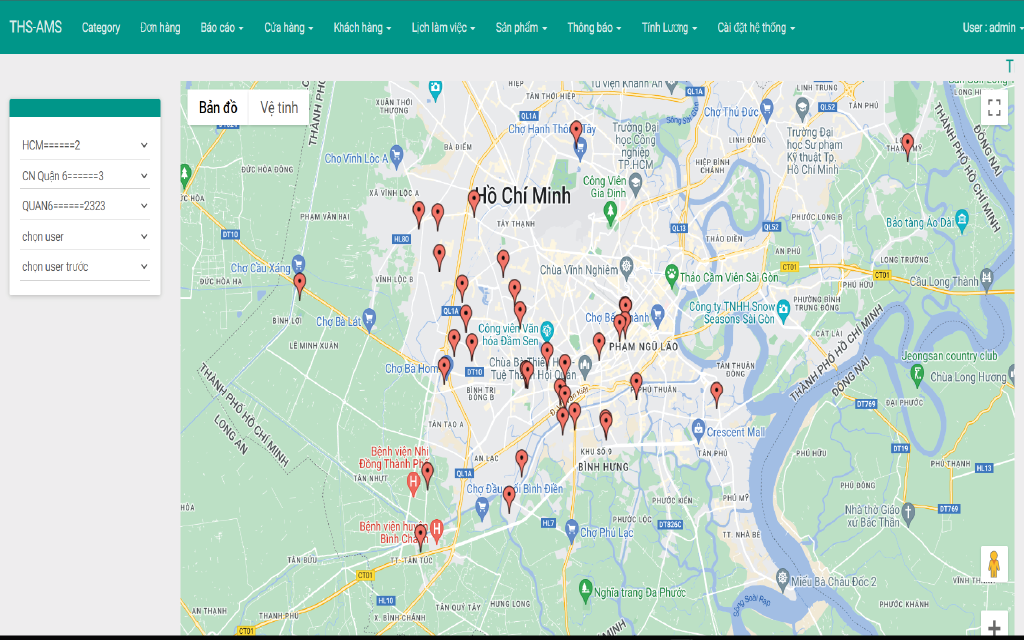The image size is (1024, 640).
Task: Click red pin near Thành Mỹ
Action: click(907, 145)
